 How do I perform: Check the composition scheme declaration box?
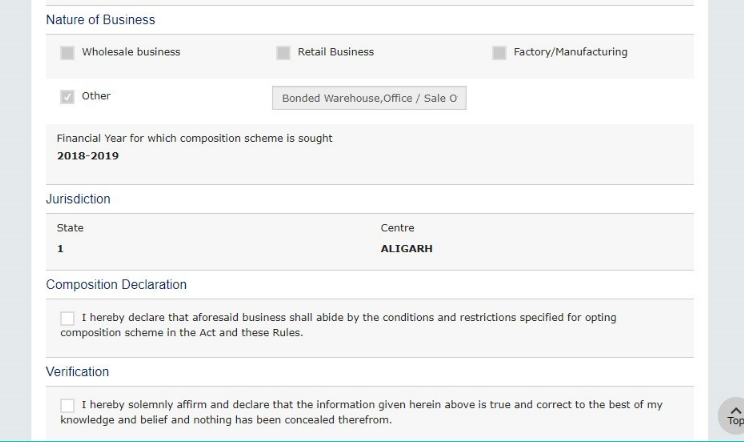pos(67,318)
